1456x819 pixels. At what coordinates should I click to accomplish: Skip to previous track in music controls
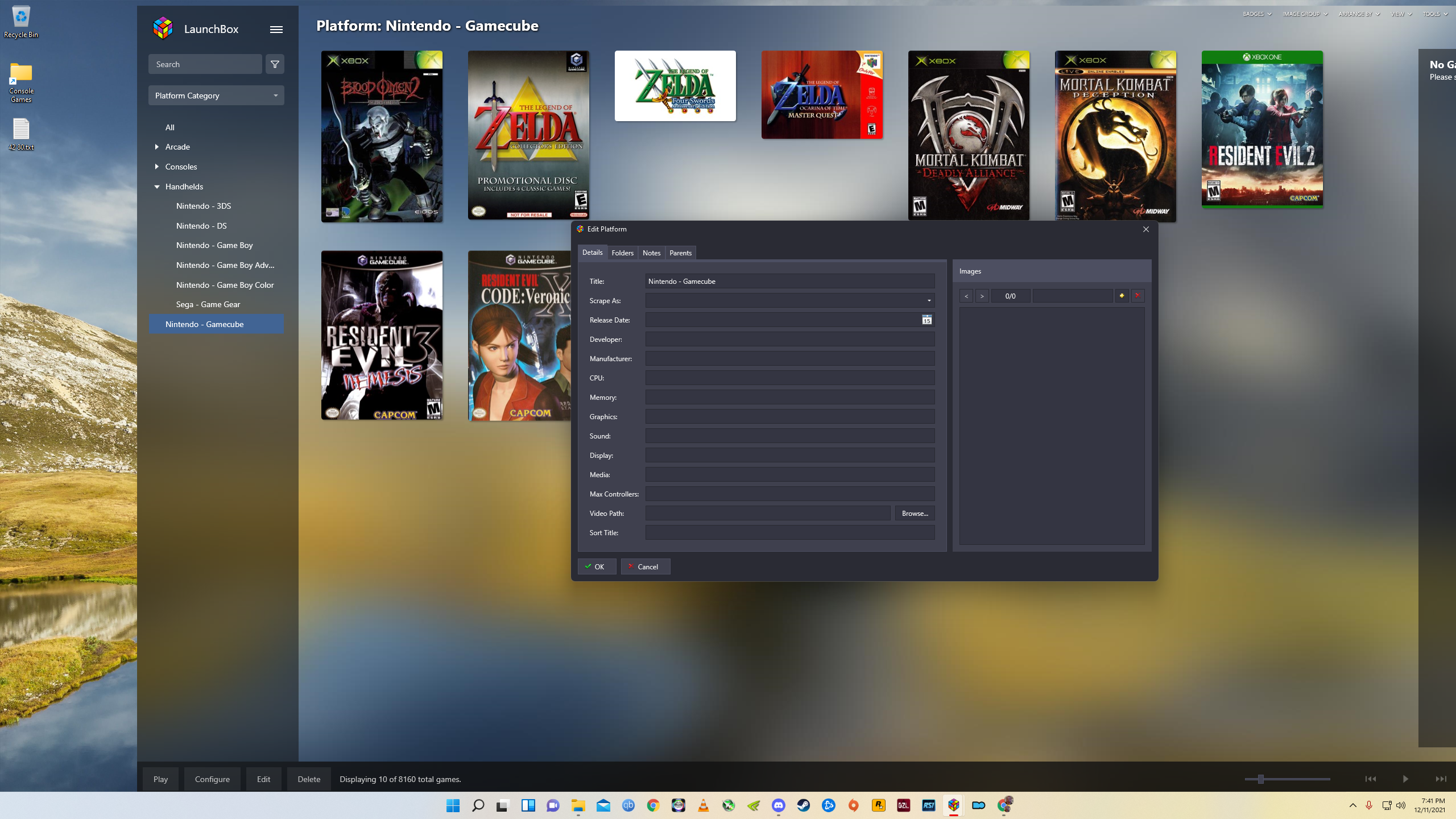coord(1371,779)
